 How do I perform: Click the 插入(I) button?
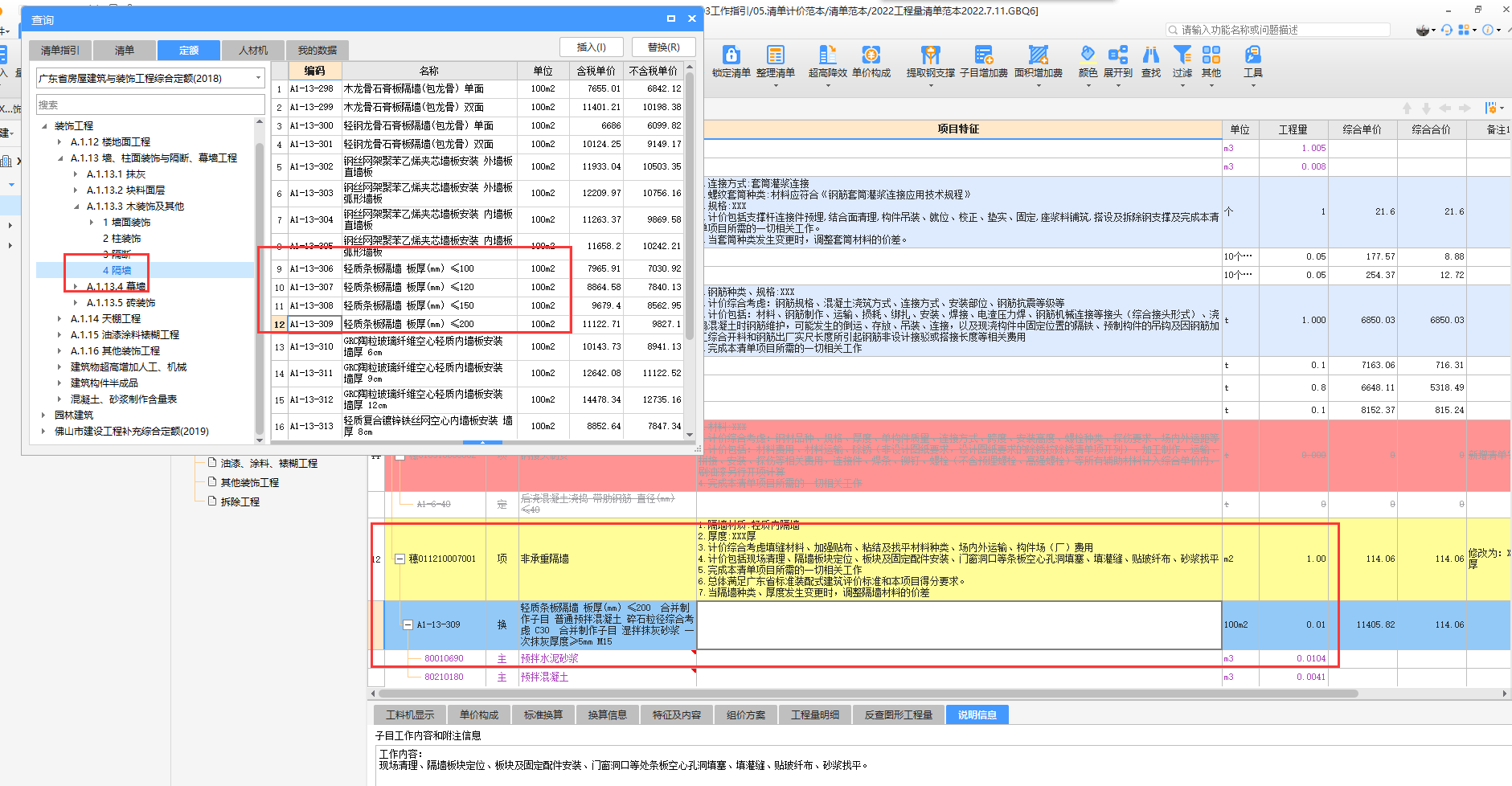(x=592, y=47)
